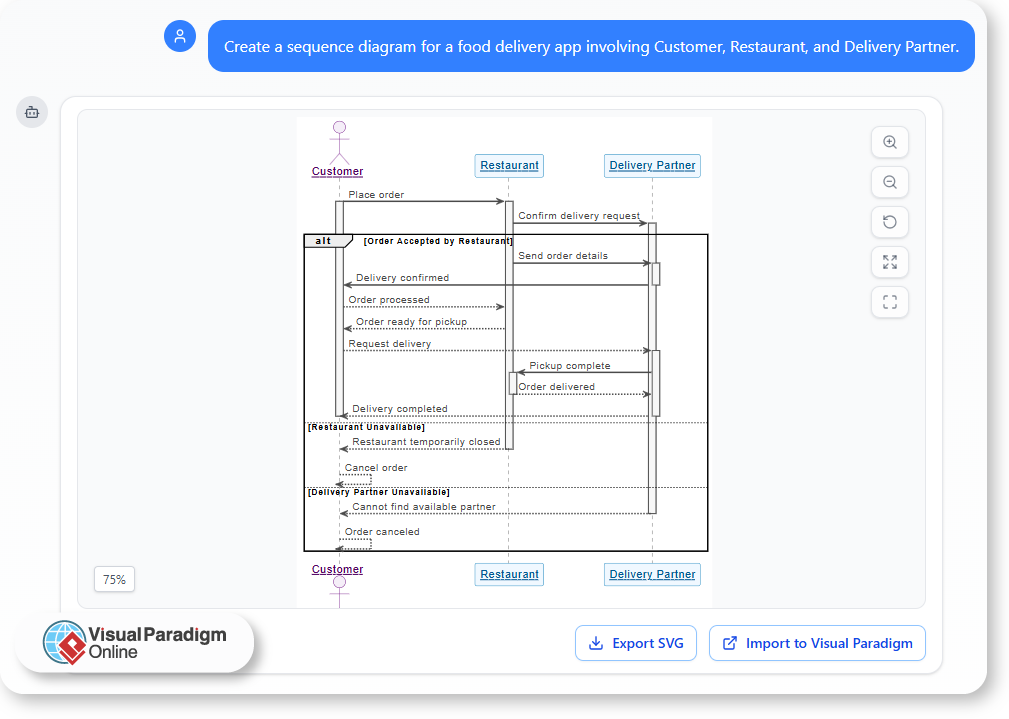Click the bottom Restaurant lifeline box
This screenshot has width=1009, height=719.
(509, 574)
